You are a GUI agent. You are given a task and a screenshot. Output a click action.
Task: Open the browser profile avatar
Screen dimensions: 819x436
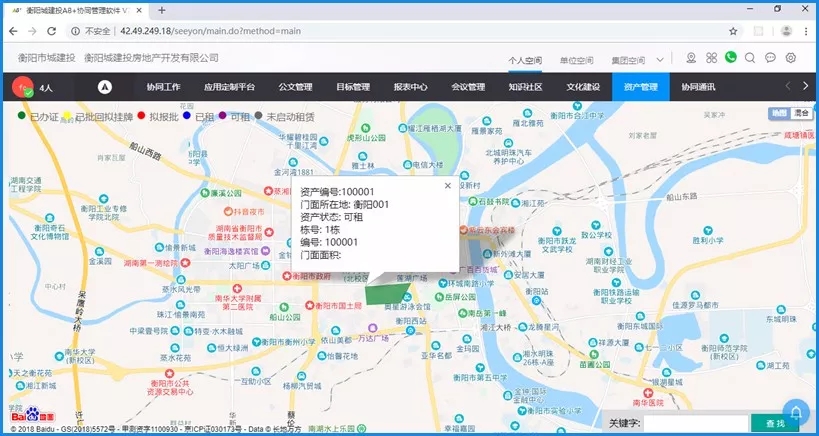[786, 31]
